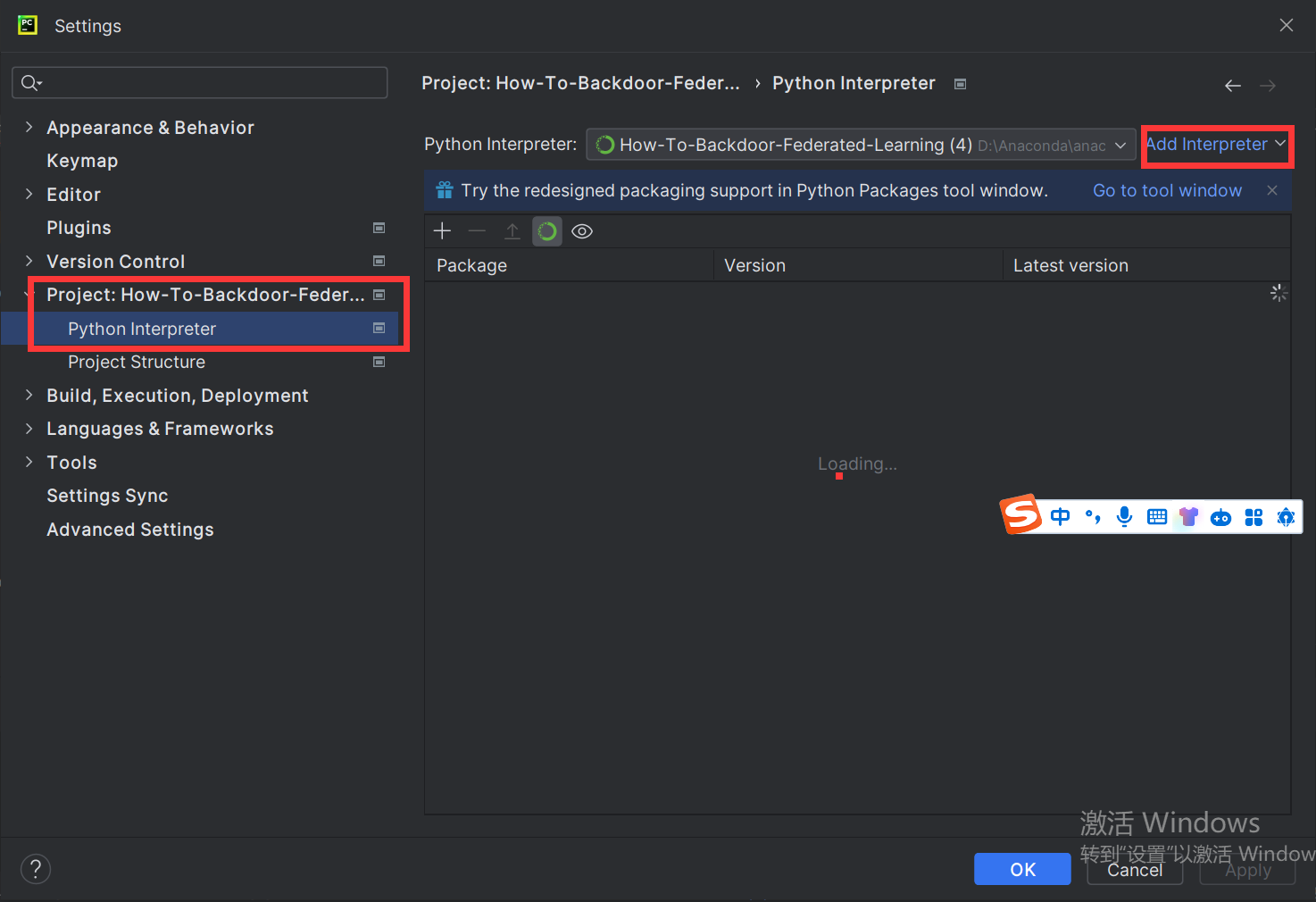Image resolution: width=1316 pixels, height=902 pixels.
Task: Open the Sogou toolbox grid icon
Action: 1254,517
